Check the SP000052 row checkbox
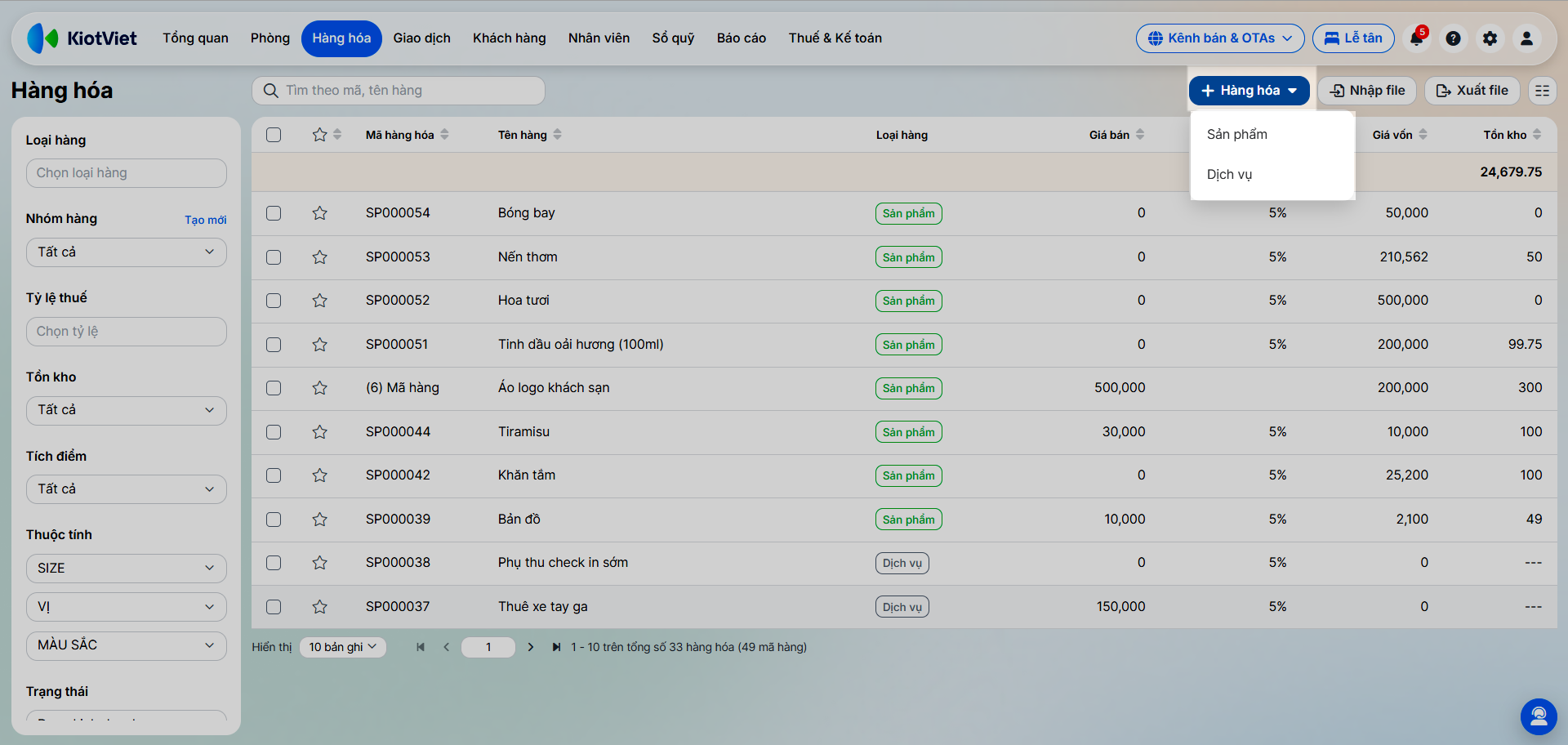 [x=274, y=301]
